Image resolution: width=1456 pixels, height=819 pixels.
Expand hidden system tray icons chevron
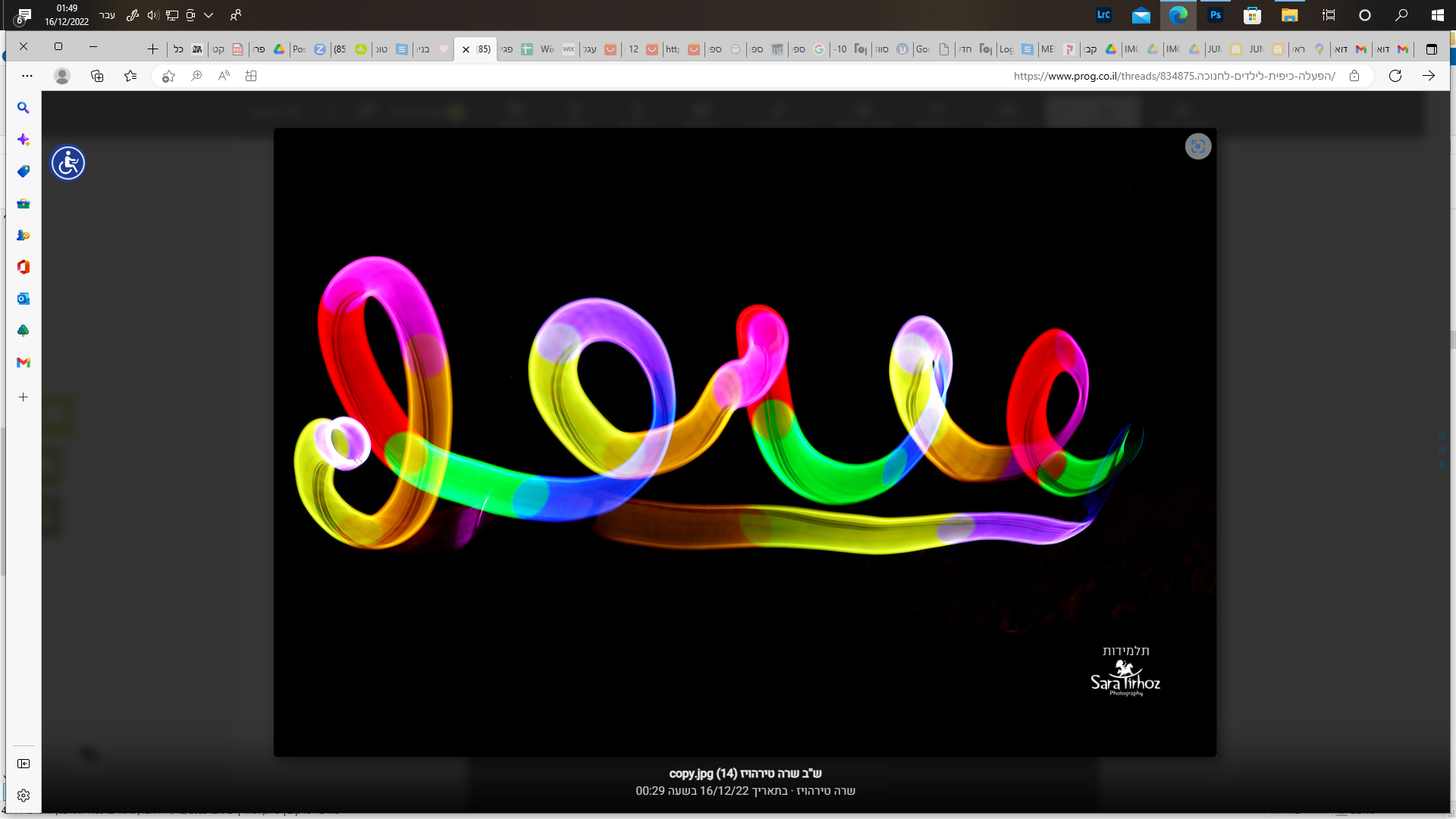click(x=209, y=15)
